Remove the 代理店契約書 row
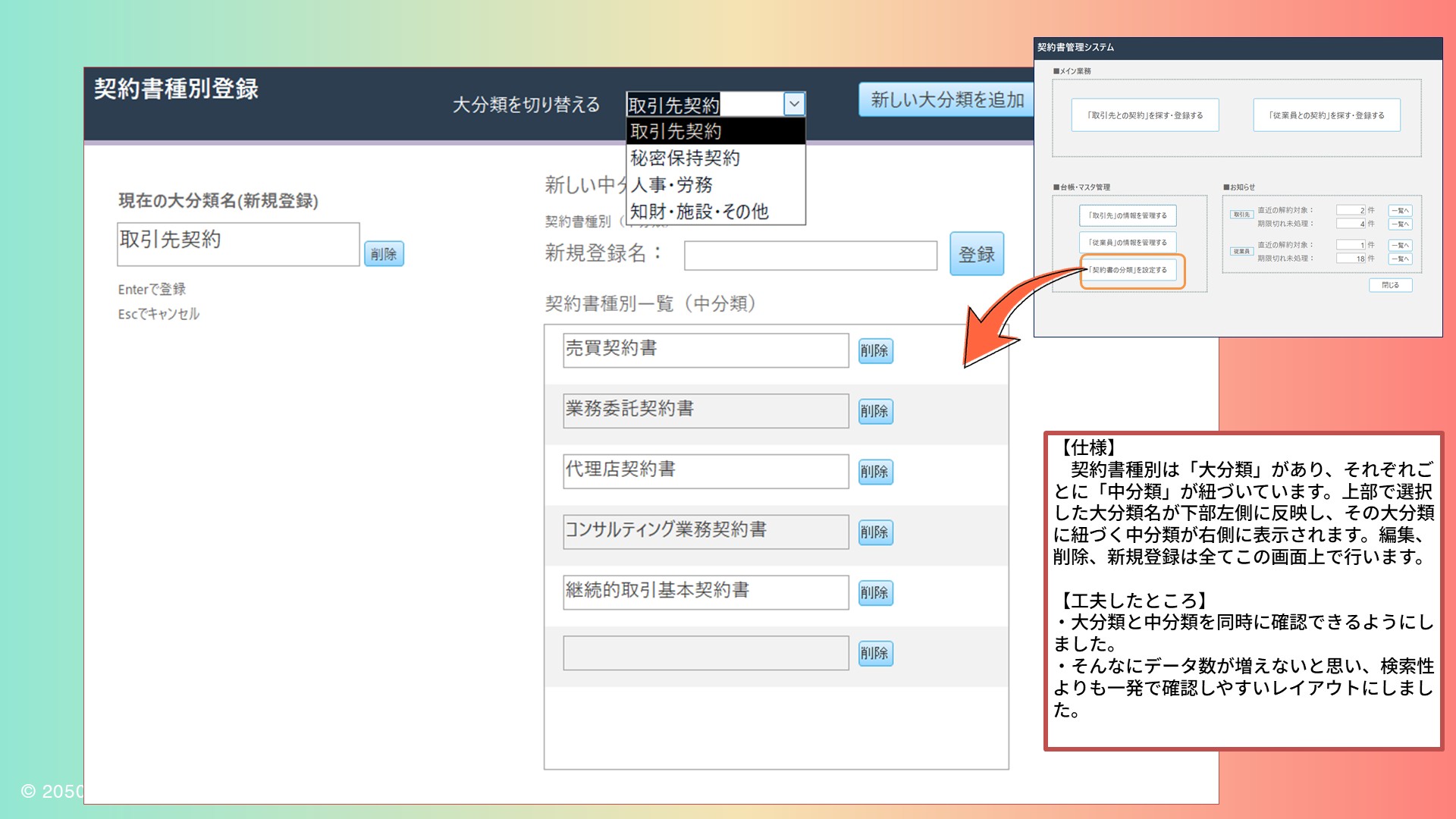 click(875, 472)
